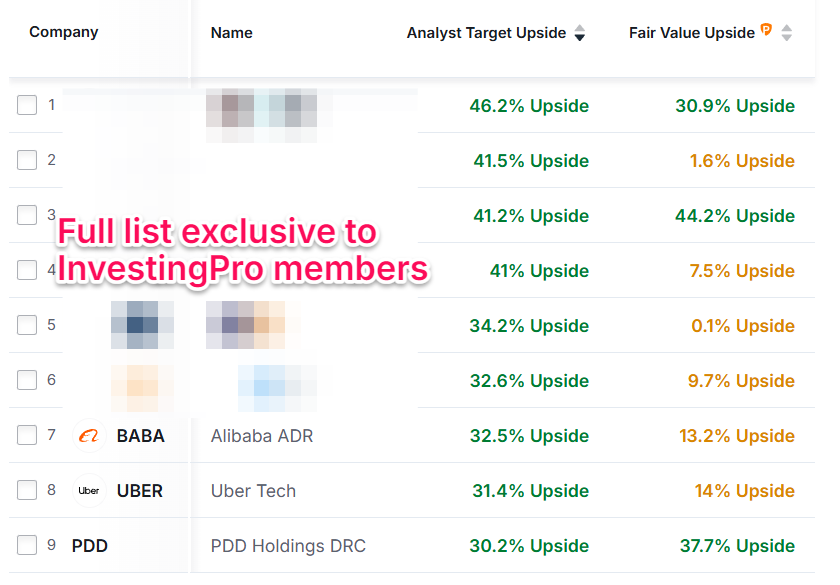Click the orange Pro badge next to Fair Value Upside

click(x=766, y=30)
